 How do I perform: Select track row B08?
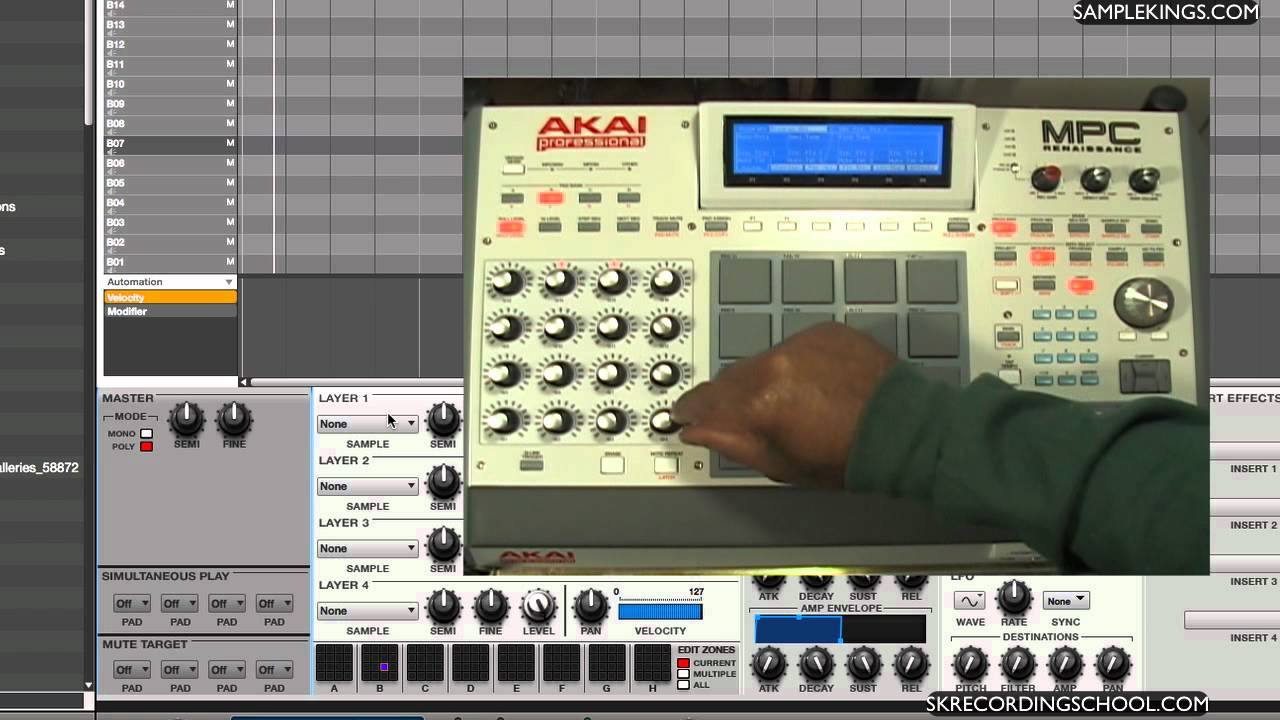170,124
